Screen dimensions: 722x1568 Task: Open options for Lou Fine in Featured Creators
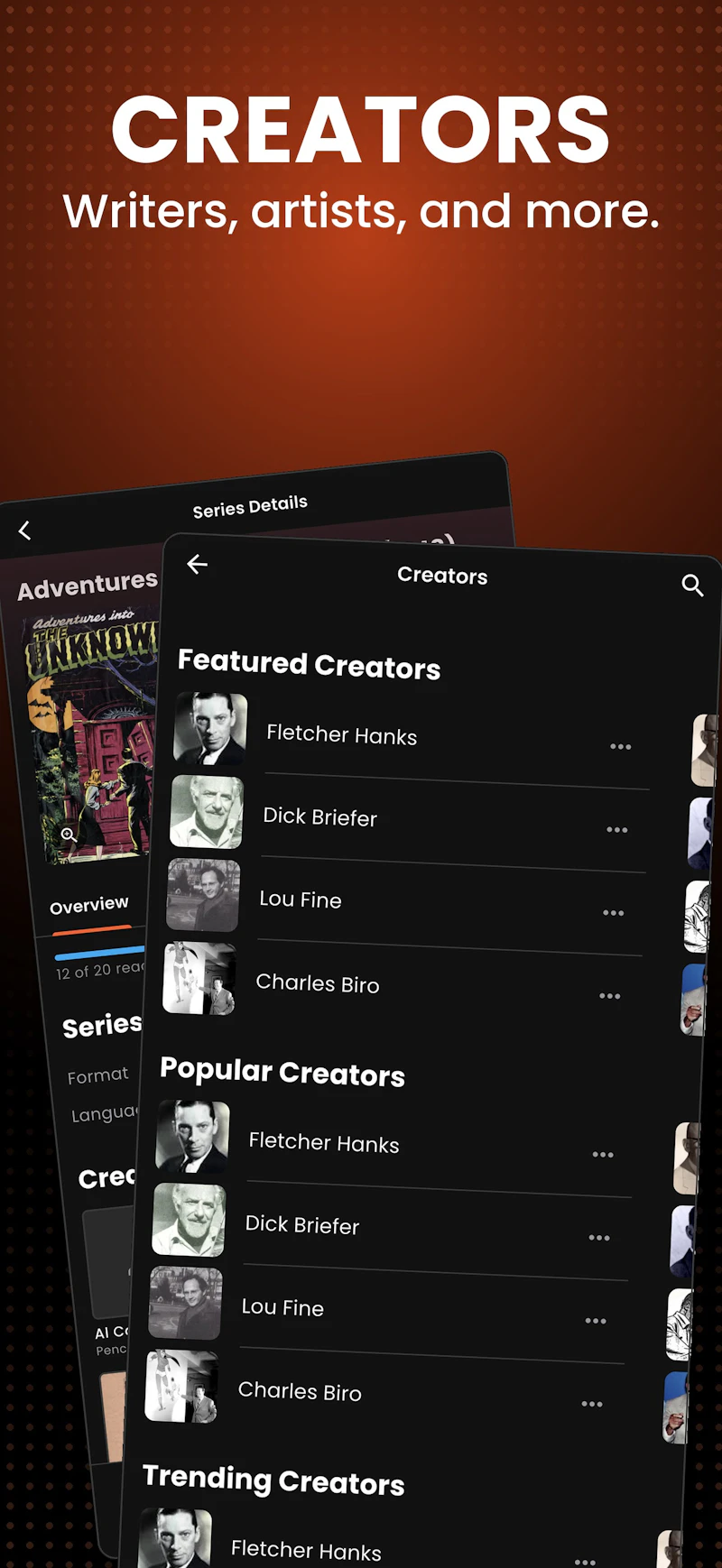click(x=613, y=913)
